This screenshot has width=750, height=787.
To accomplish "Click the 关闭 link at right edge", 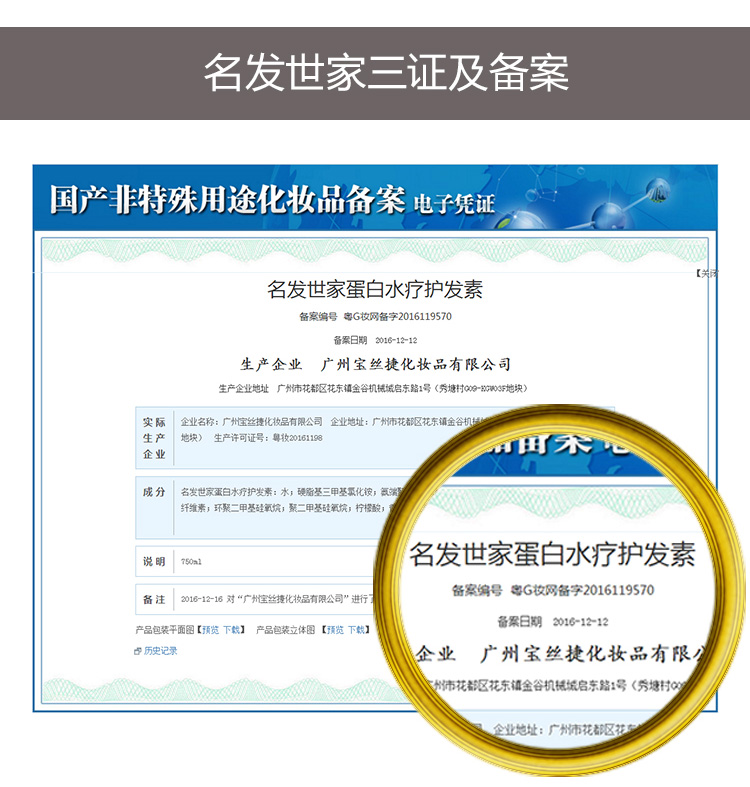I will [708, 273].
